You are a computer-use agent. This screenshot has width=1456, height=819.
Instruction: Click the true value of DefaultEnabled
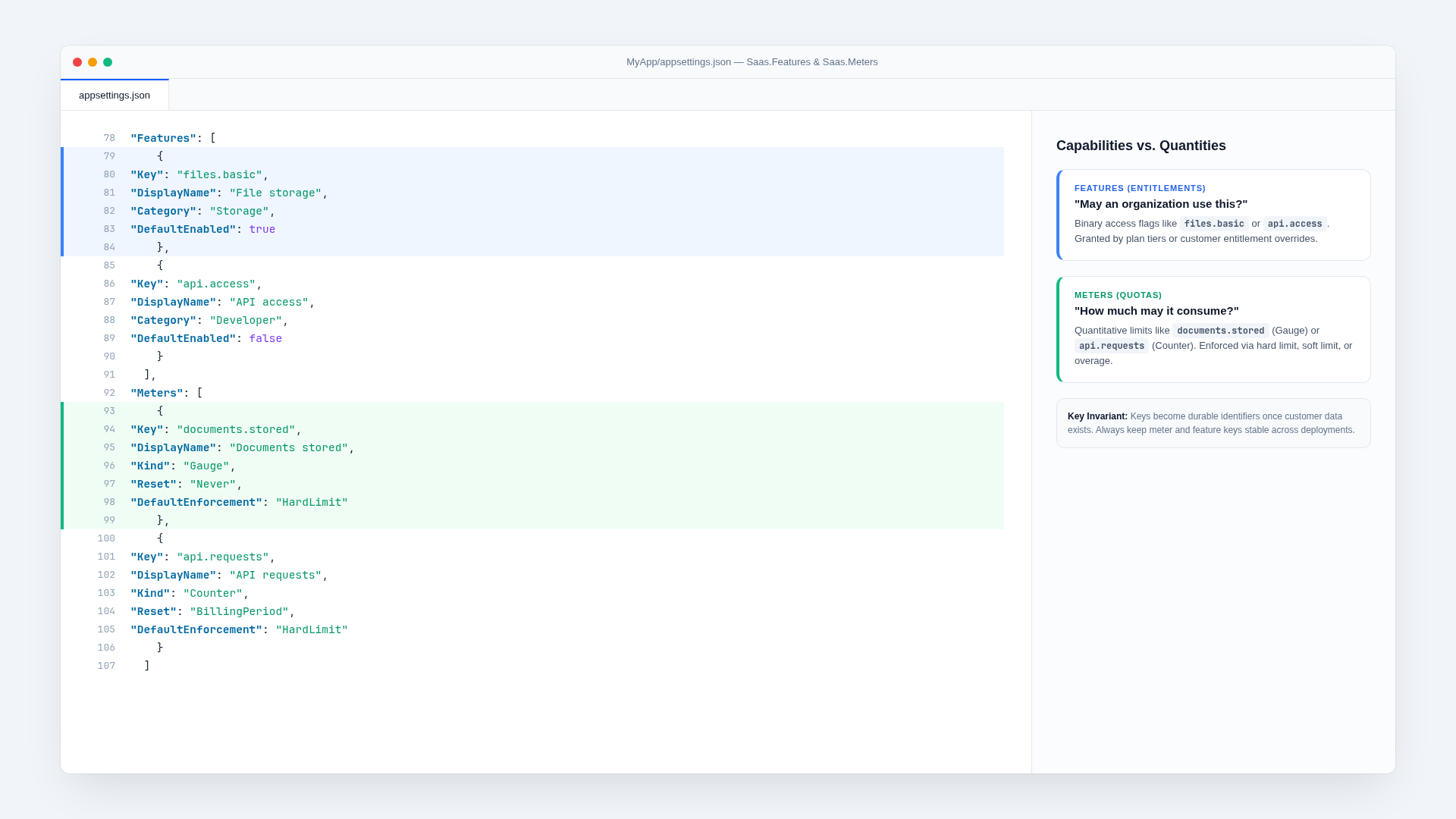262,229
